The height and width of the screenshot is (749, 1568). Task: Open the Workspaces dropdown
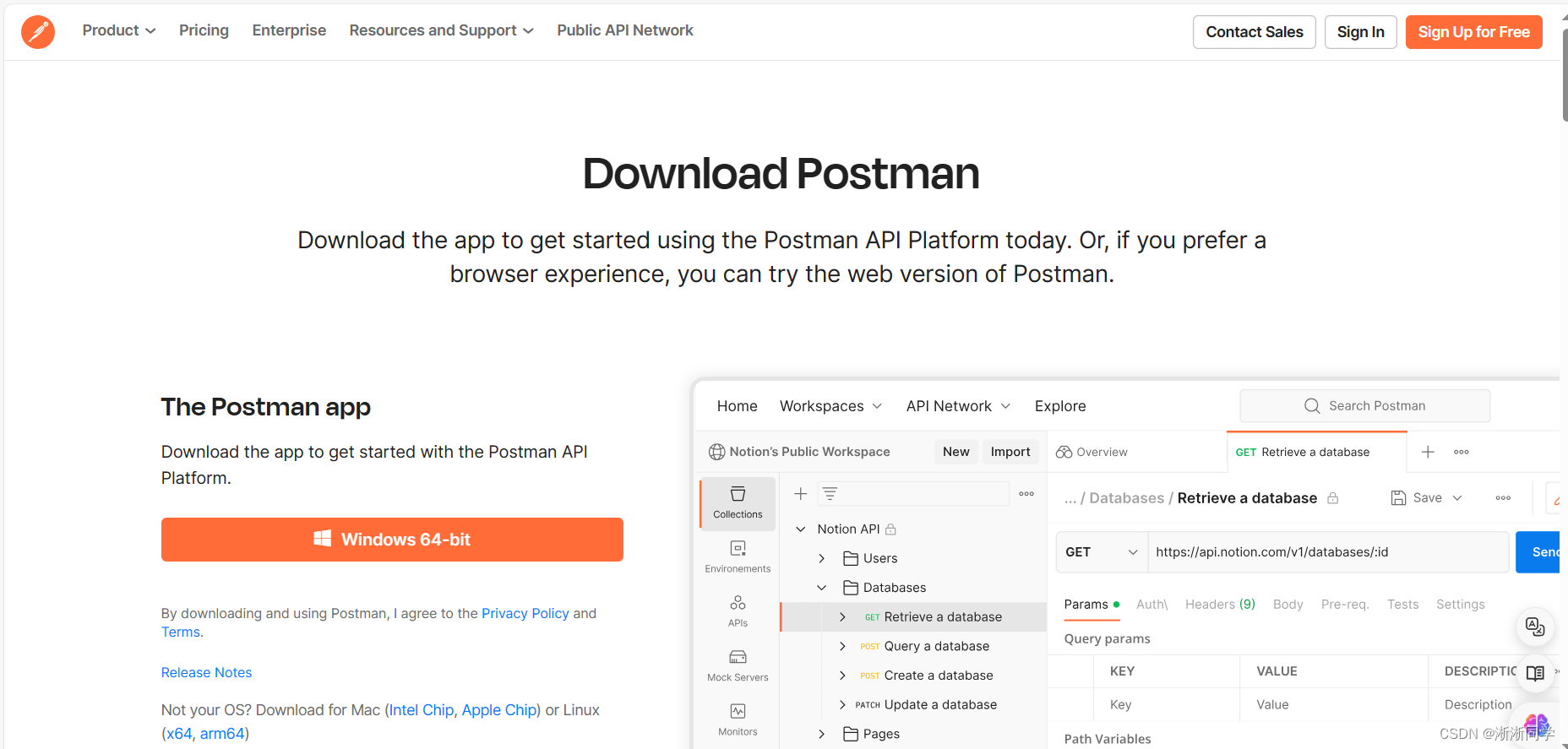[x=831, y=406]
